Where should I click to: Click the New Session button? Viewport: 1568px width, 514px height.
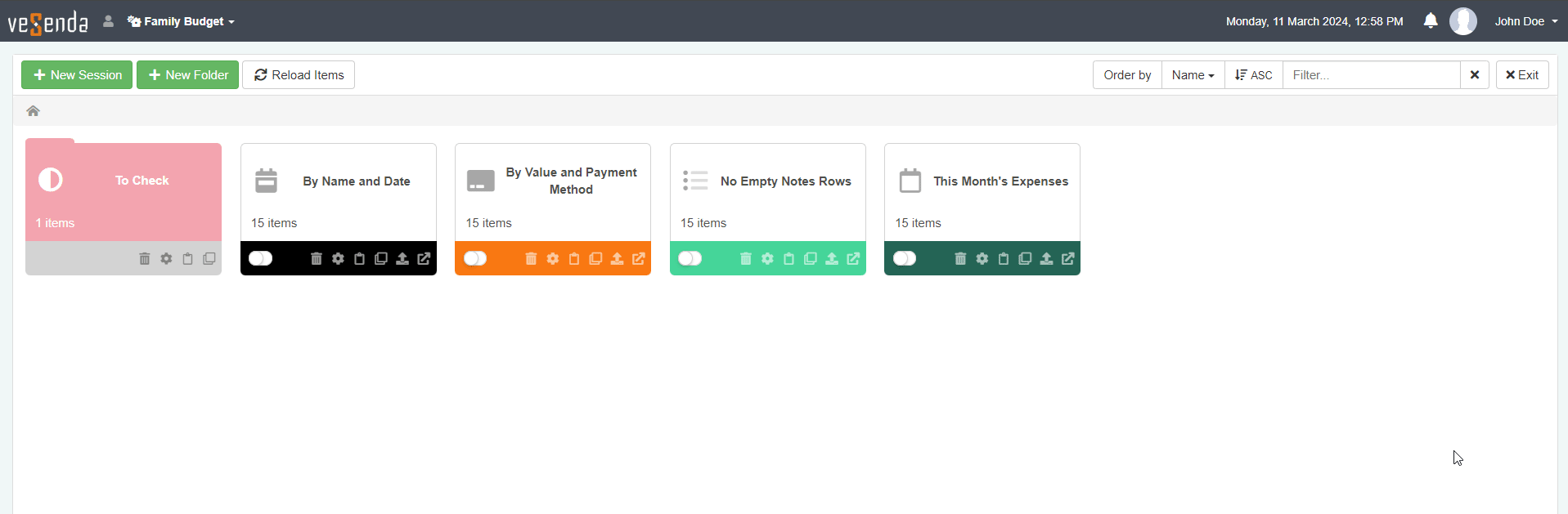pos(77,75)
